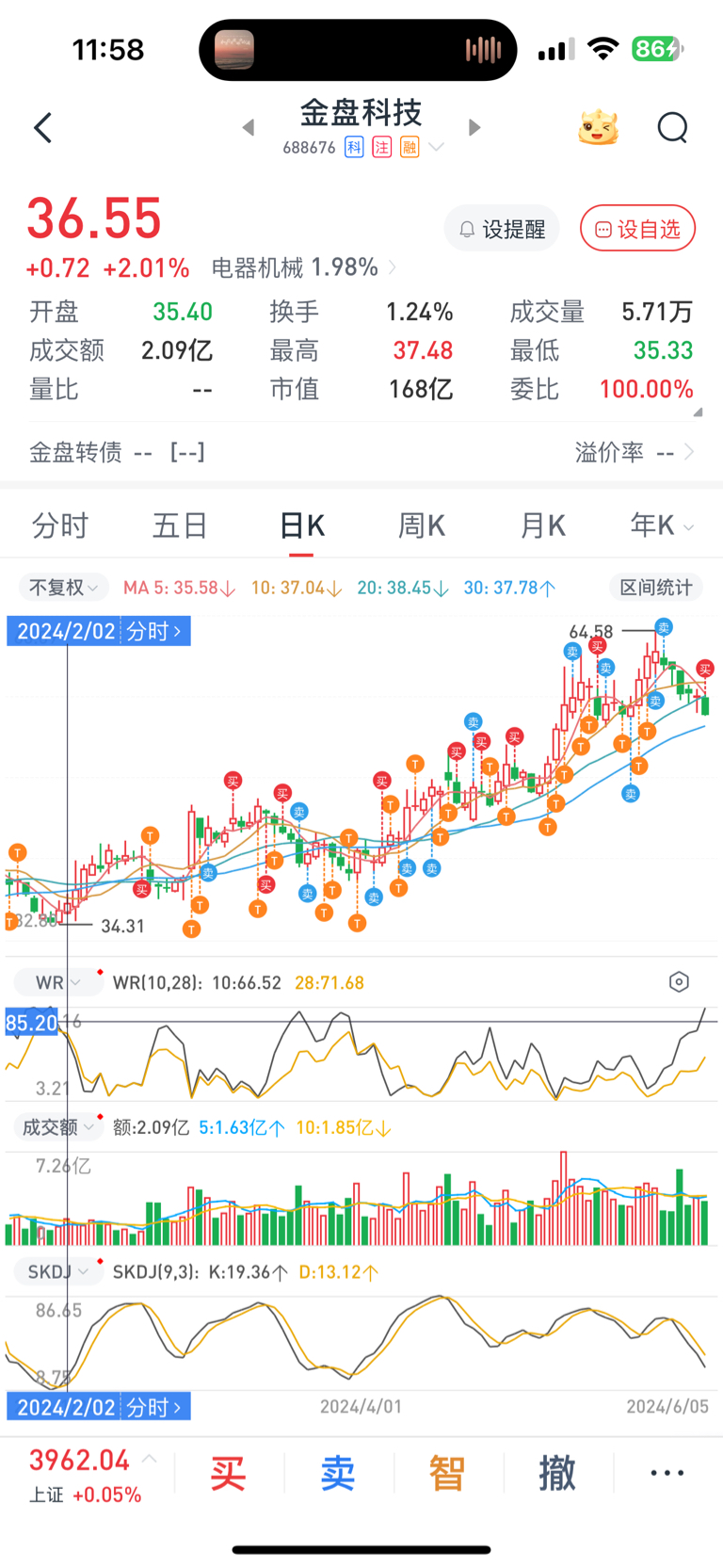Open the search magnifier icon
723x1568 pixels.
point(672,127)
